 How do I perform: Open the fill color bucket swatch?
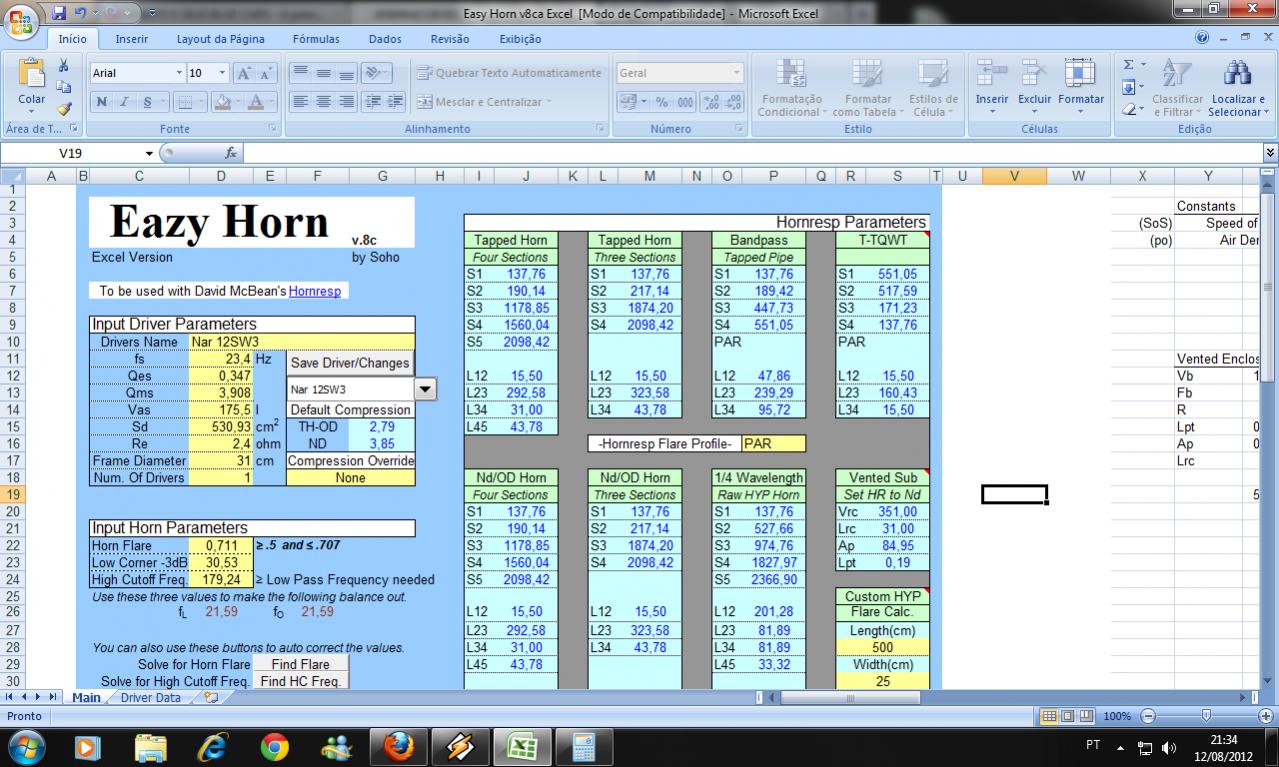[220, 101]
